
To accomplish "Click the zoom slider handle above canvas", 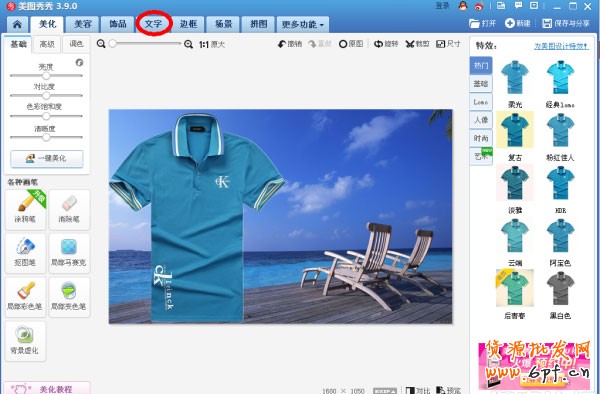I will coord(112,44).
